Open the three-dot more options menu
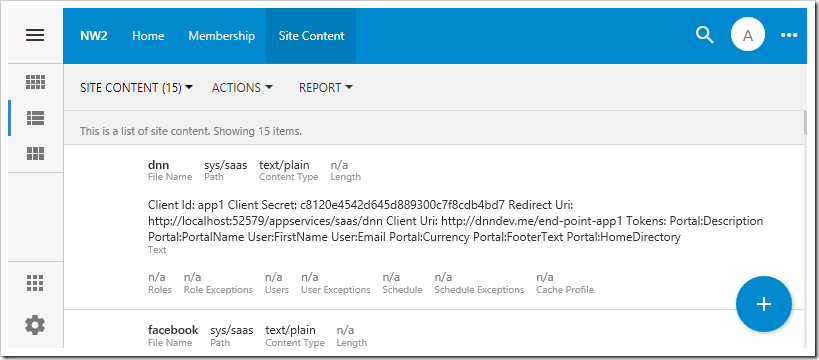Screen dimensions: 819x360 789,35
